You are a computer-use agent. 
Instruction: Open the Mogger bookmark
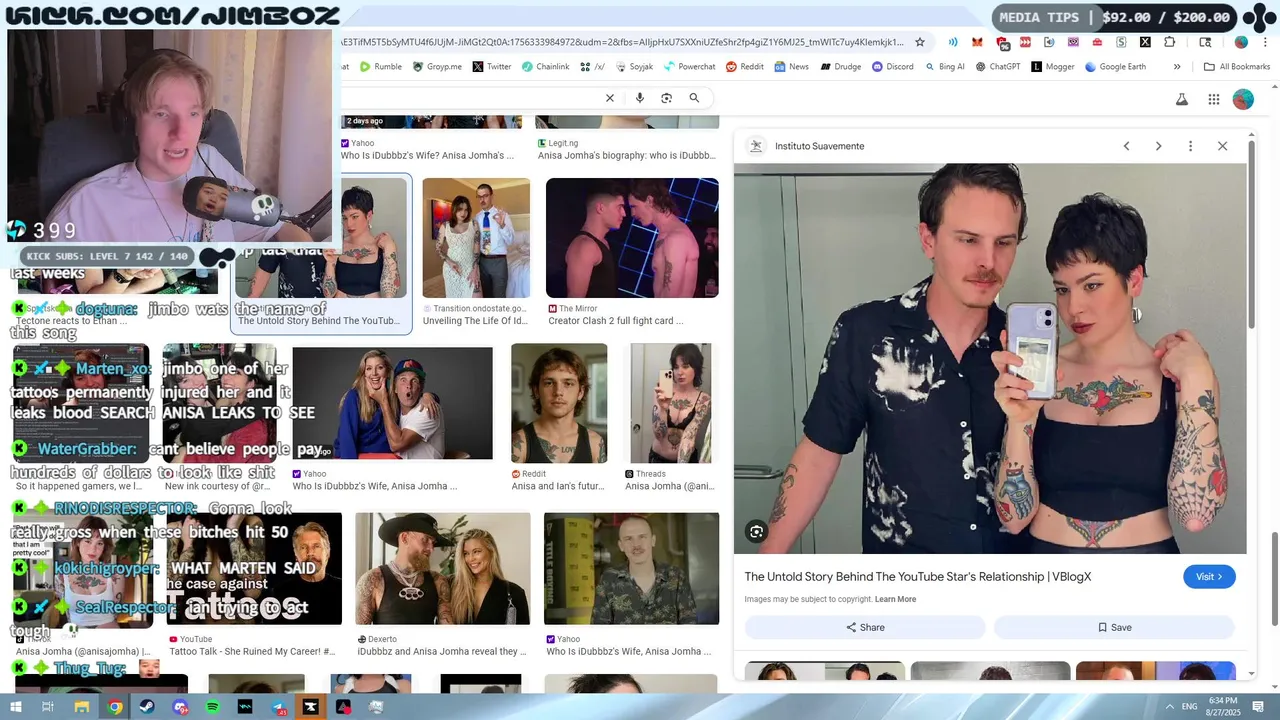[x=1053, y=67]
